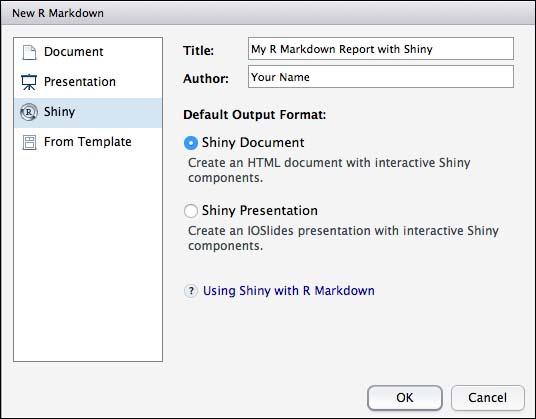Select the Document type label

click(73, 52)
